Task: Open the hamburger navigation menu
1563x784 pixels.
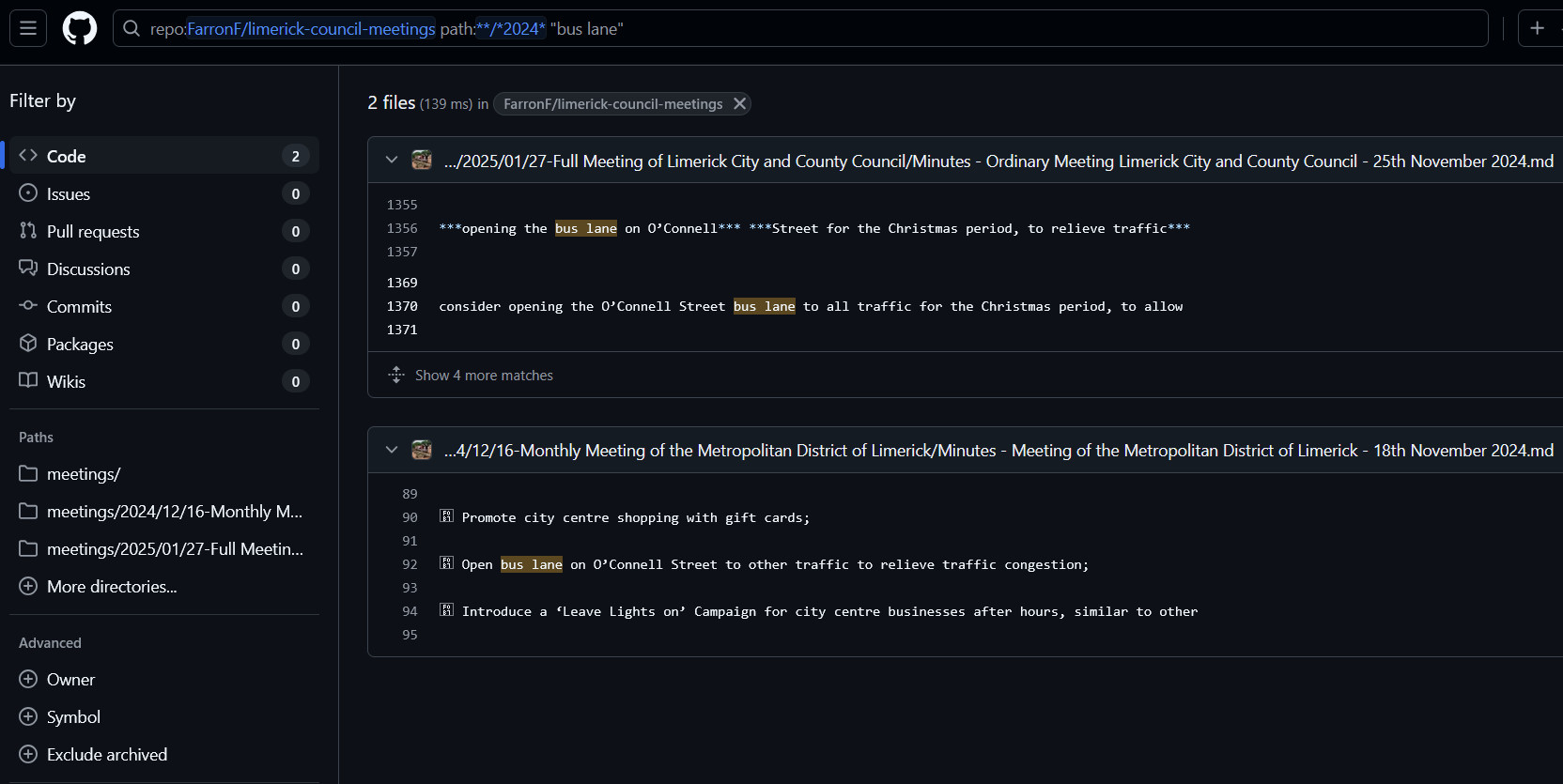Action: tap(28, 28)
